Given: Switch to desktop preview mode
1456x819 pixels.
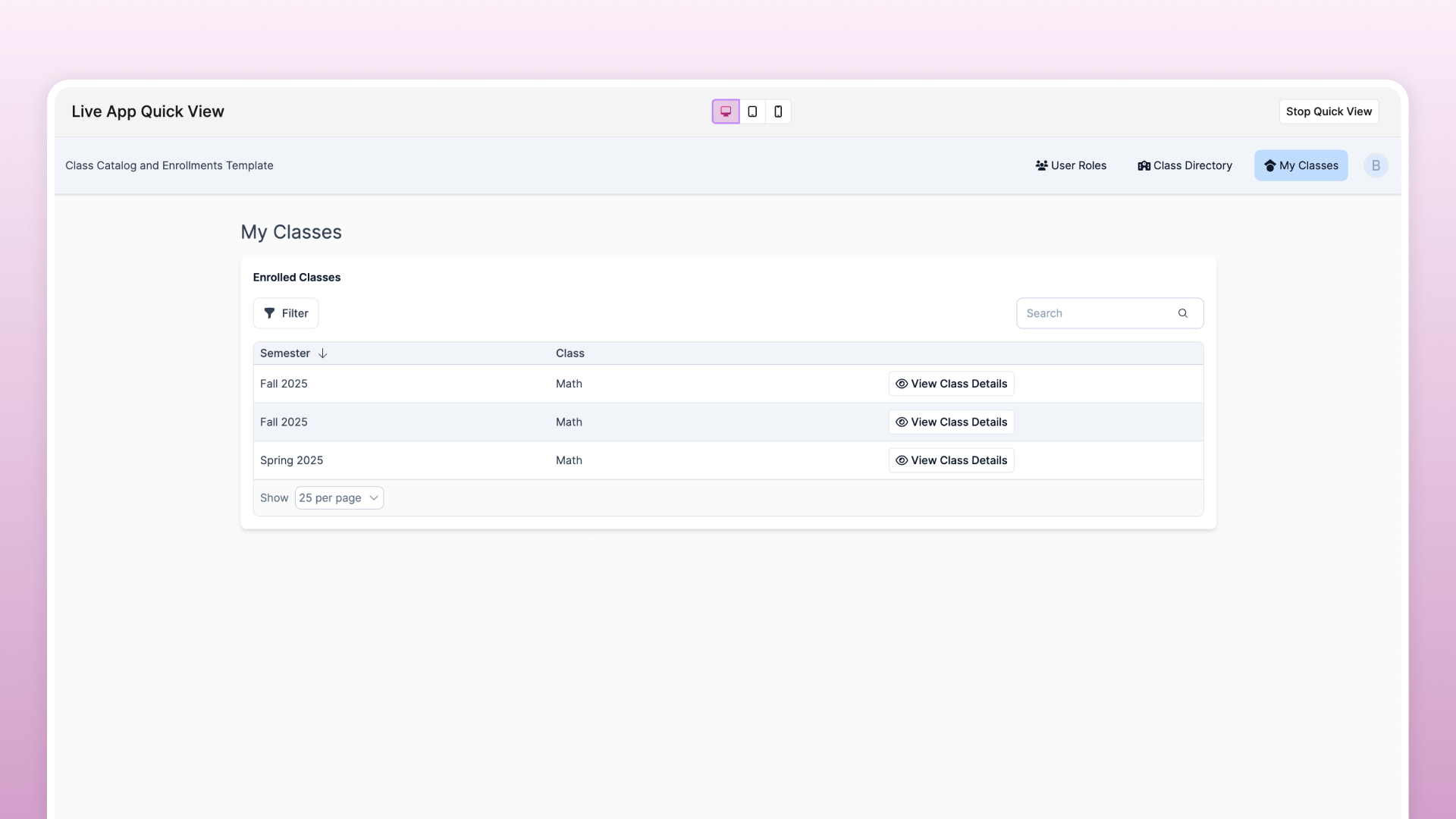Looking at the screenshot, I should pos(726,111).
